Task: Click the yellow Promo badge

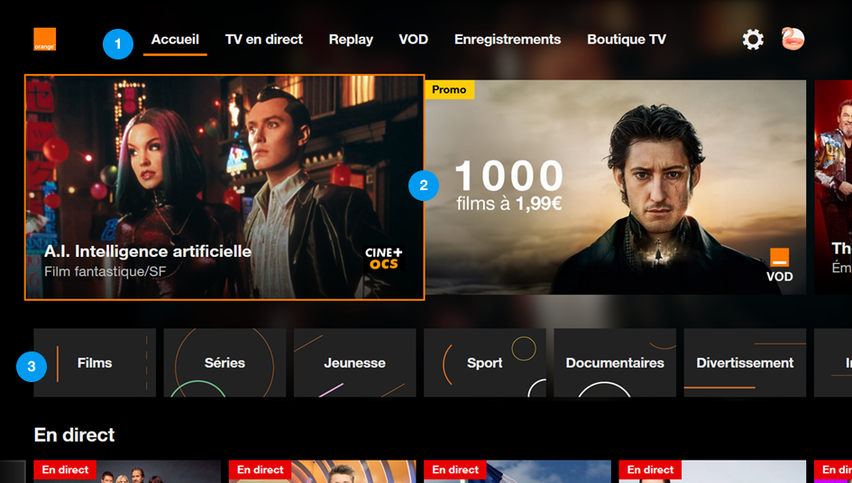Action: tap(449, 90)
